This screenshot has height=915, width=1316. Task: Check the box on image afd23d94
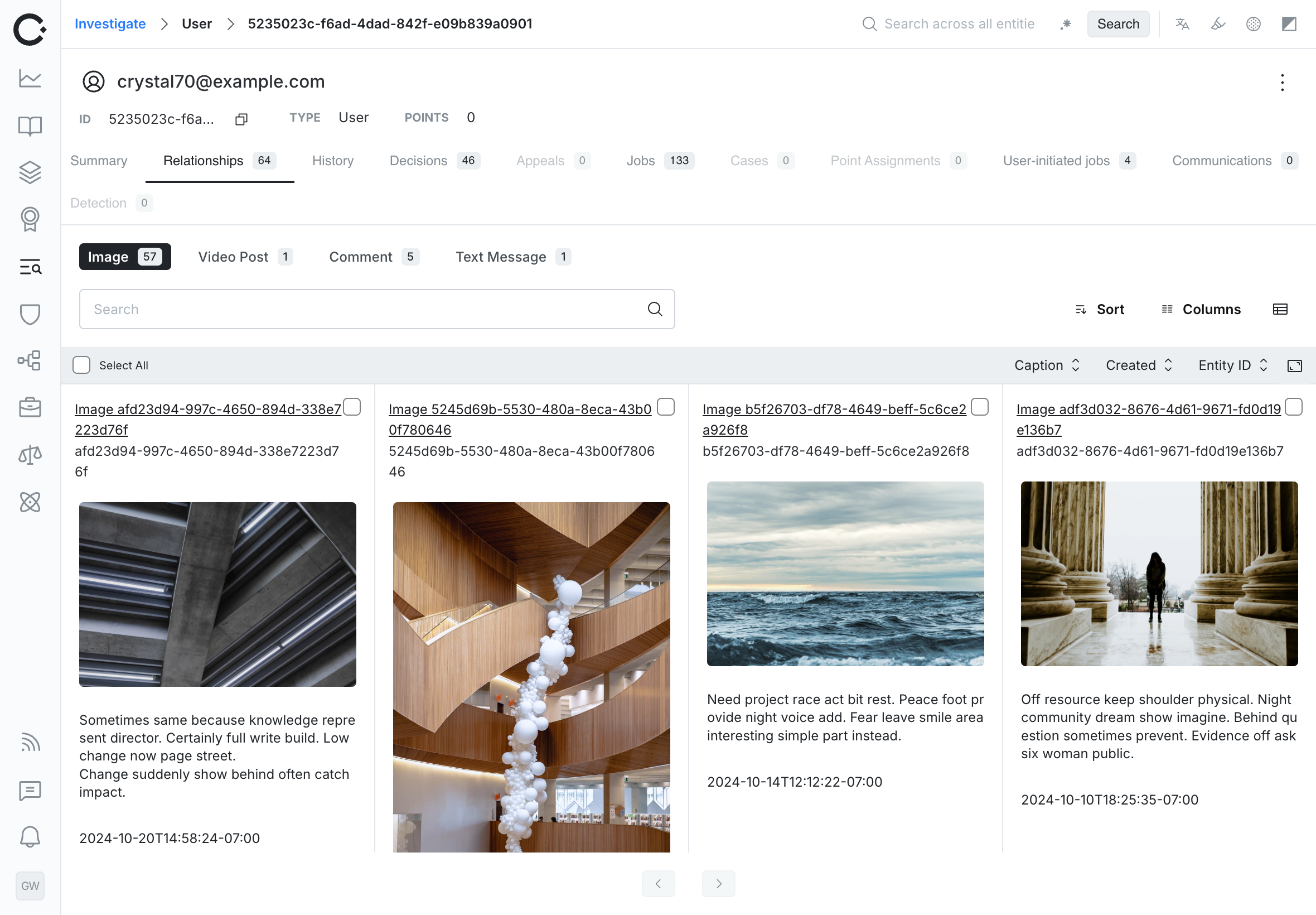click(352, 407)
